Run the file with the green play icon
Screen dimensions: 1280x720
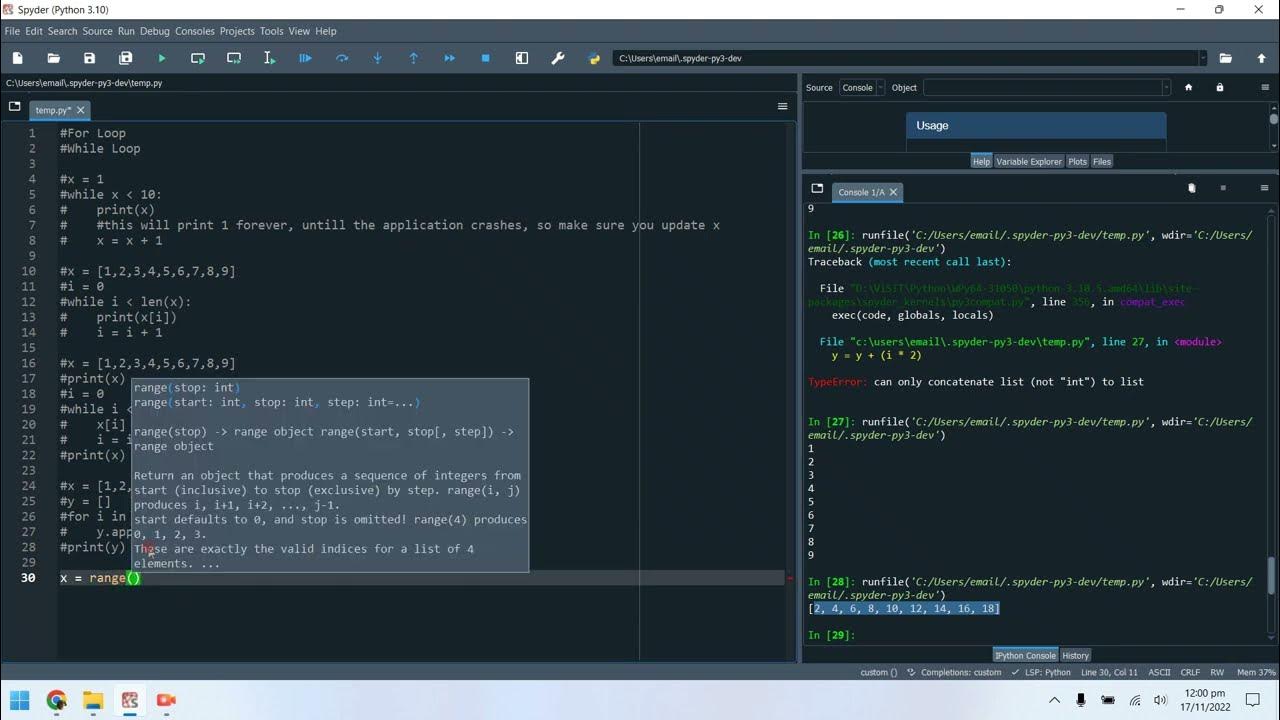point(162,58)
